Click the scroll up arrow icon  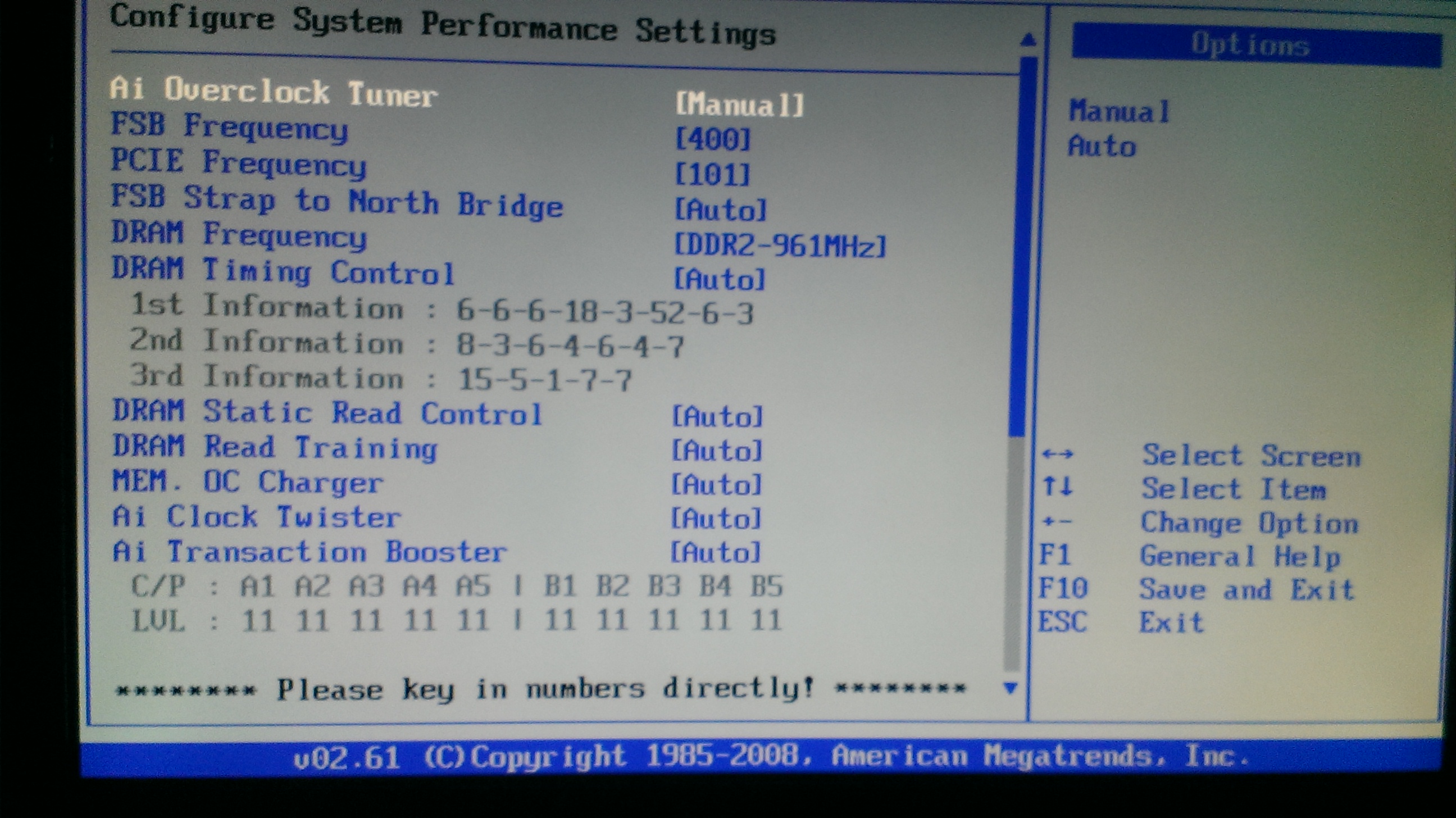[x=1028, y=40]
